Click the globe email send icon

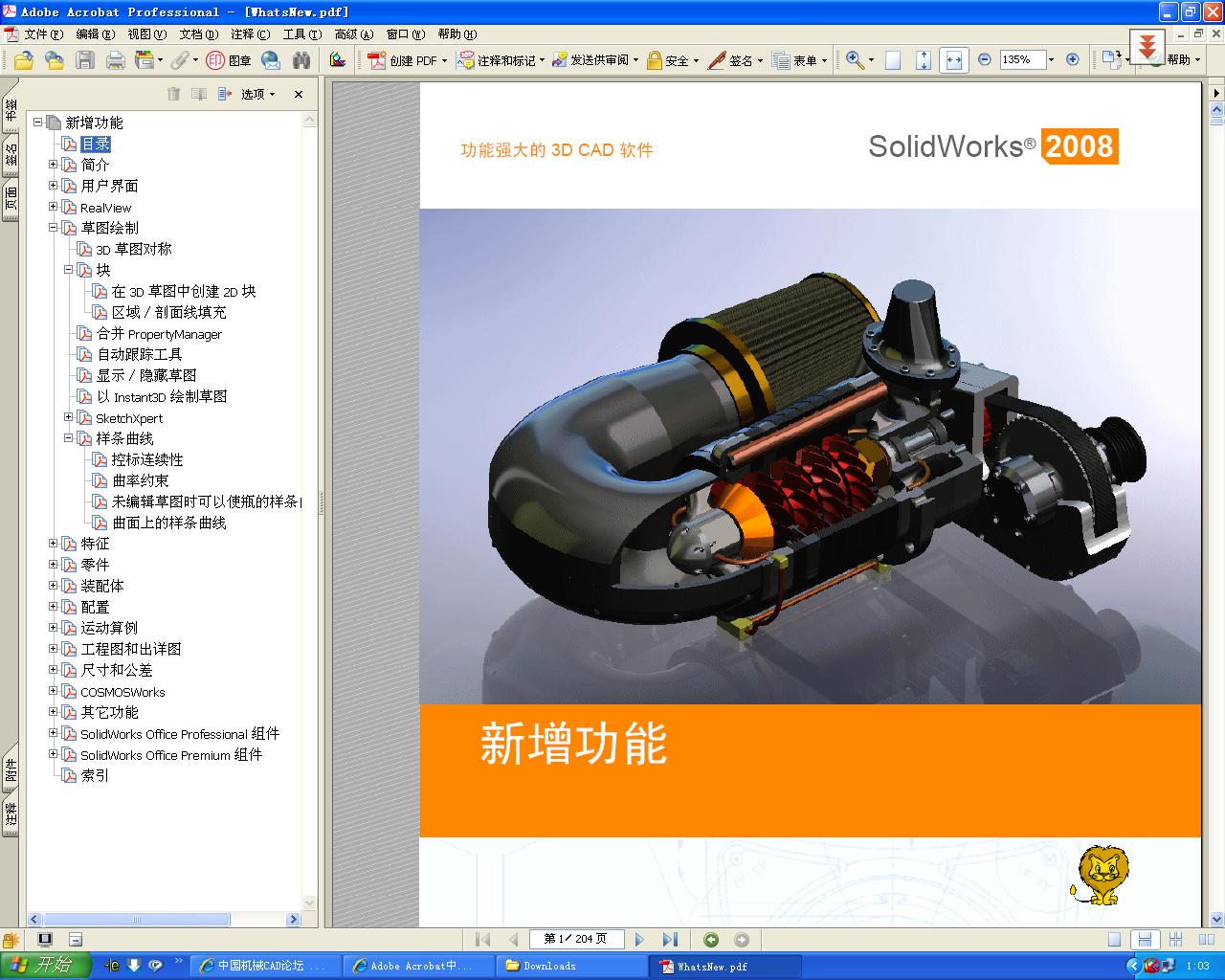point(271,60)
